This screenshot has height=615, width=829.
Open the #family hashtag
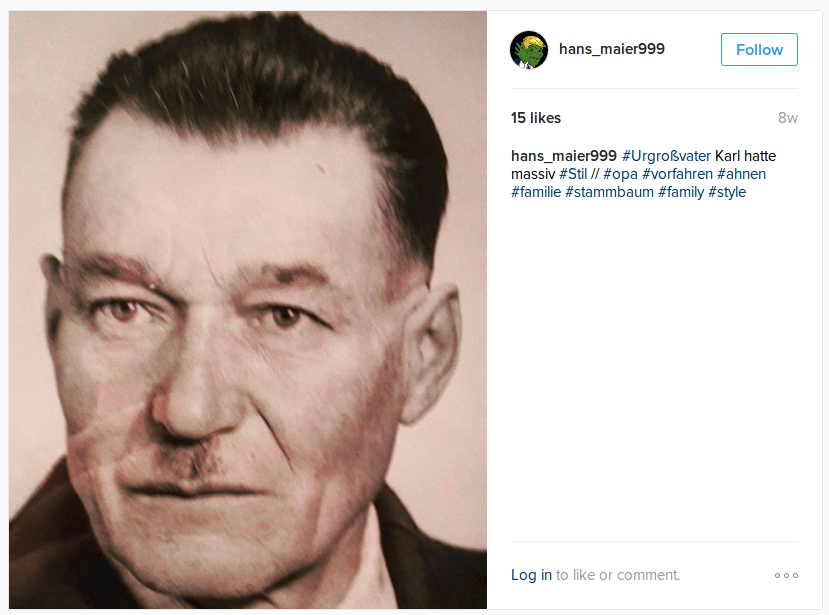pos(681,192)
